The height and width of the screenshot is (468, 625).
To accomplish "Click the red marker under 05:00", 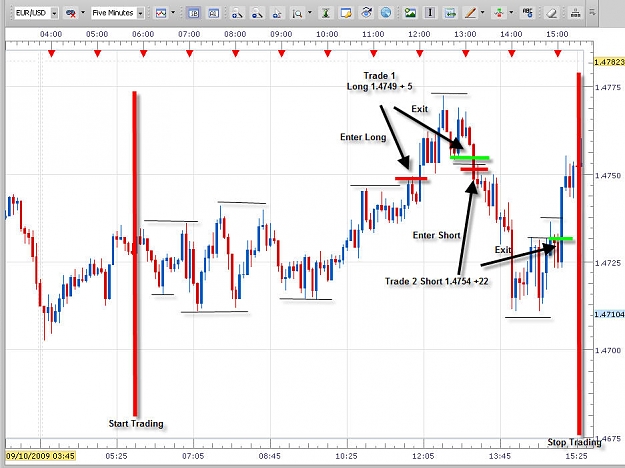I will pos(97,53).
